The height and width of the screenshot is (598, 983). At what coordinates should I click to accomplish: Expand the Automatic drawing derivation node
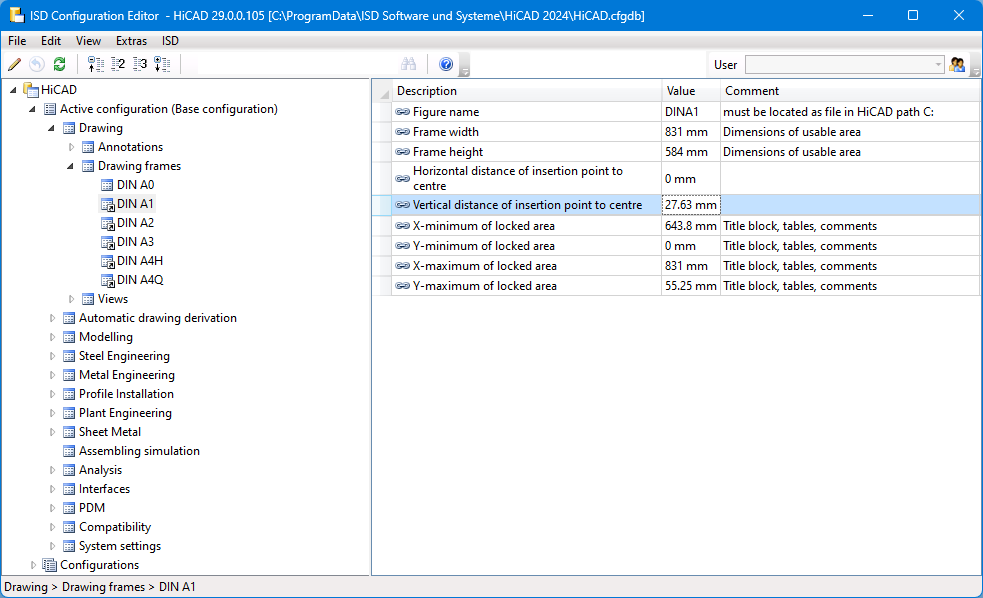click(52, 318)
